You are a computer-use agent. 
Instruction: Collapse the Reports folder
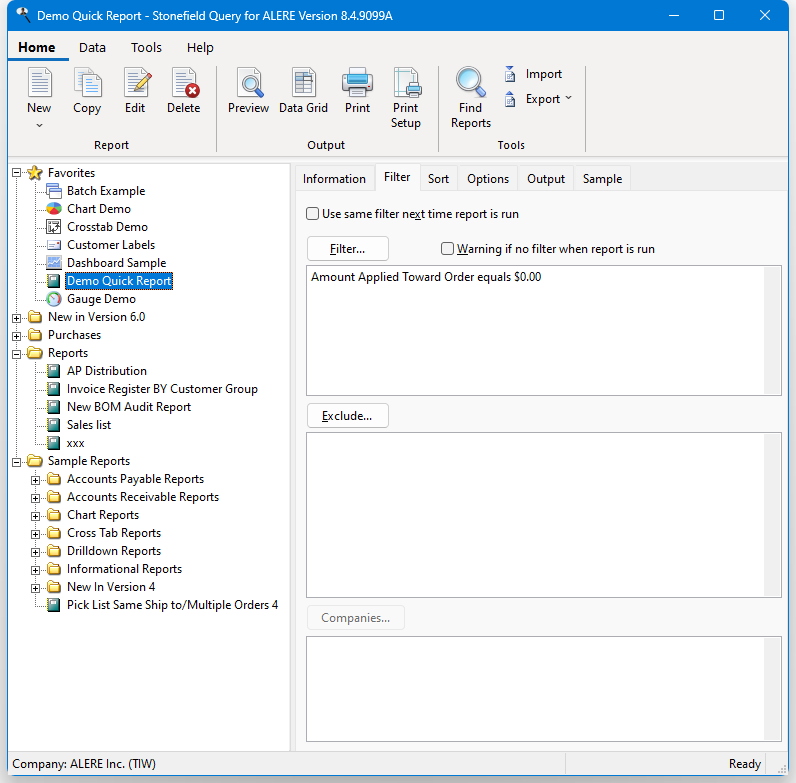(17, 354)
